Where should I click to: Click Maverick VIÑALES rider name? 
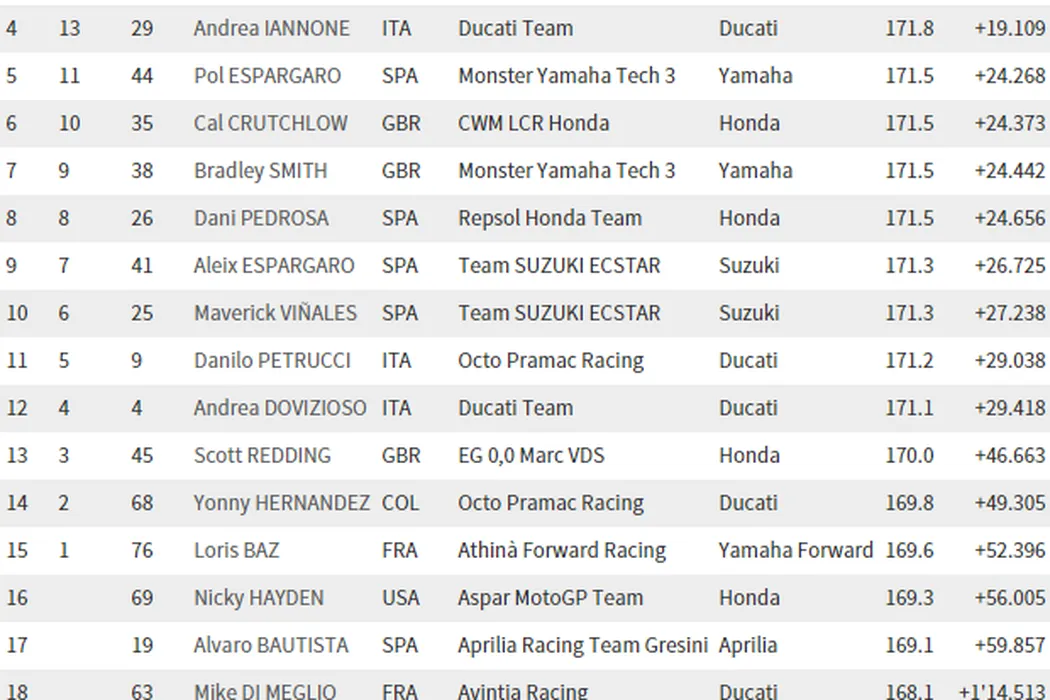click(x=275, y=313)
